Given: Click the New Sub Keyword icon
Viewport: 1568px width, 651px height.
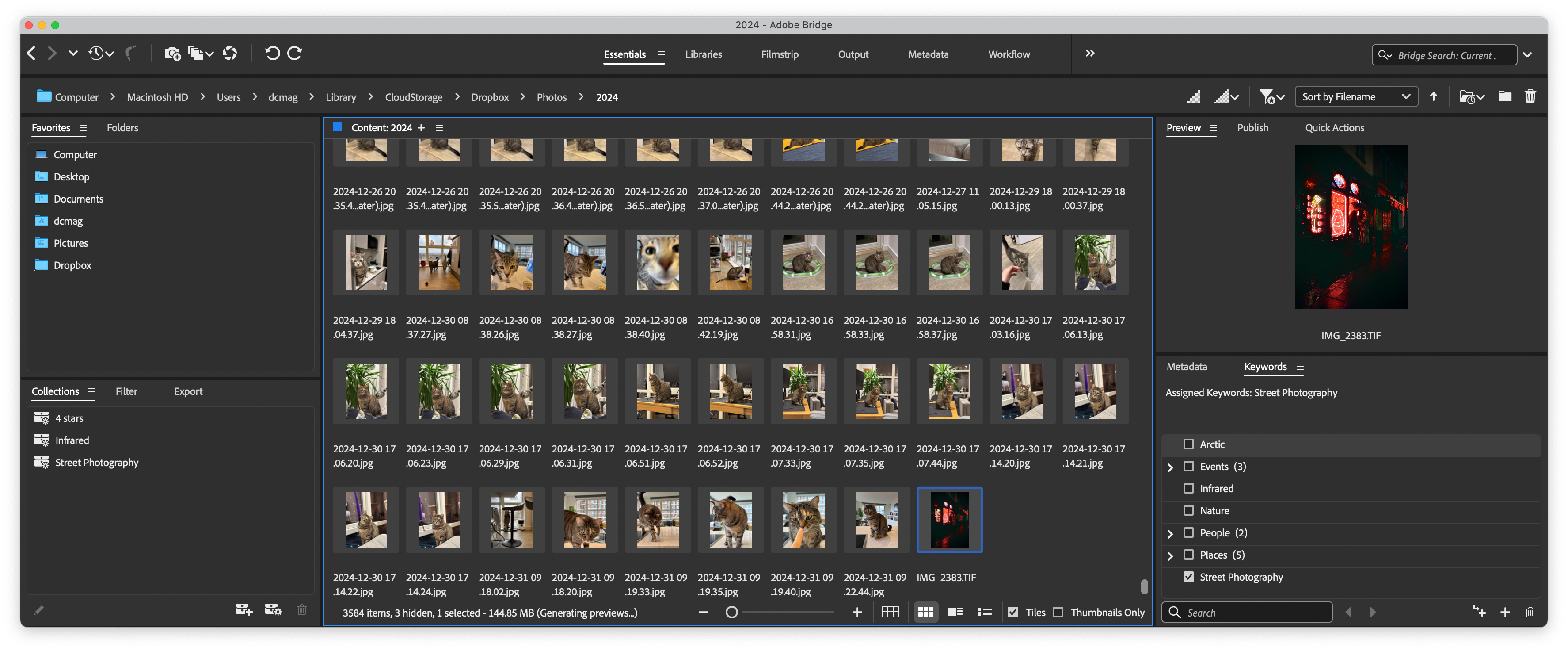Looking at the screenshot, I should pos(1479,612).
